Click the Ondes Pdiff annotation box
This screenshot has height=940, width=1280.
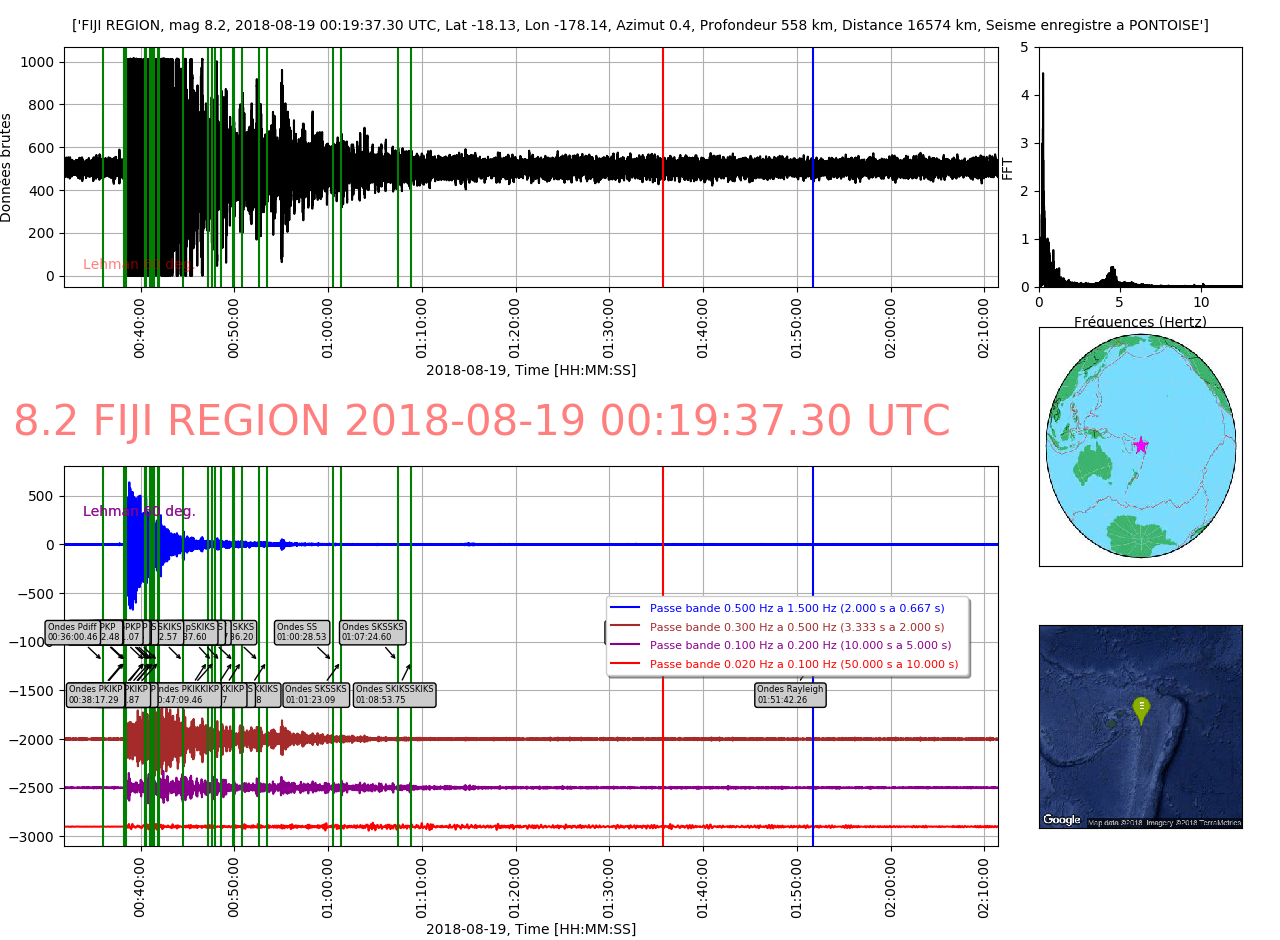point(73,632)
